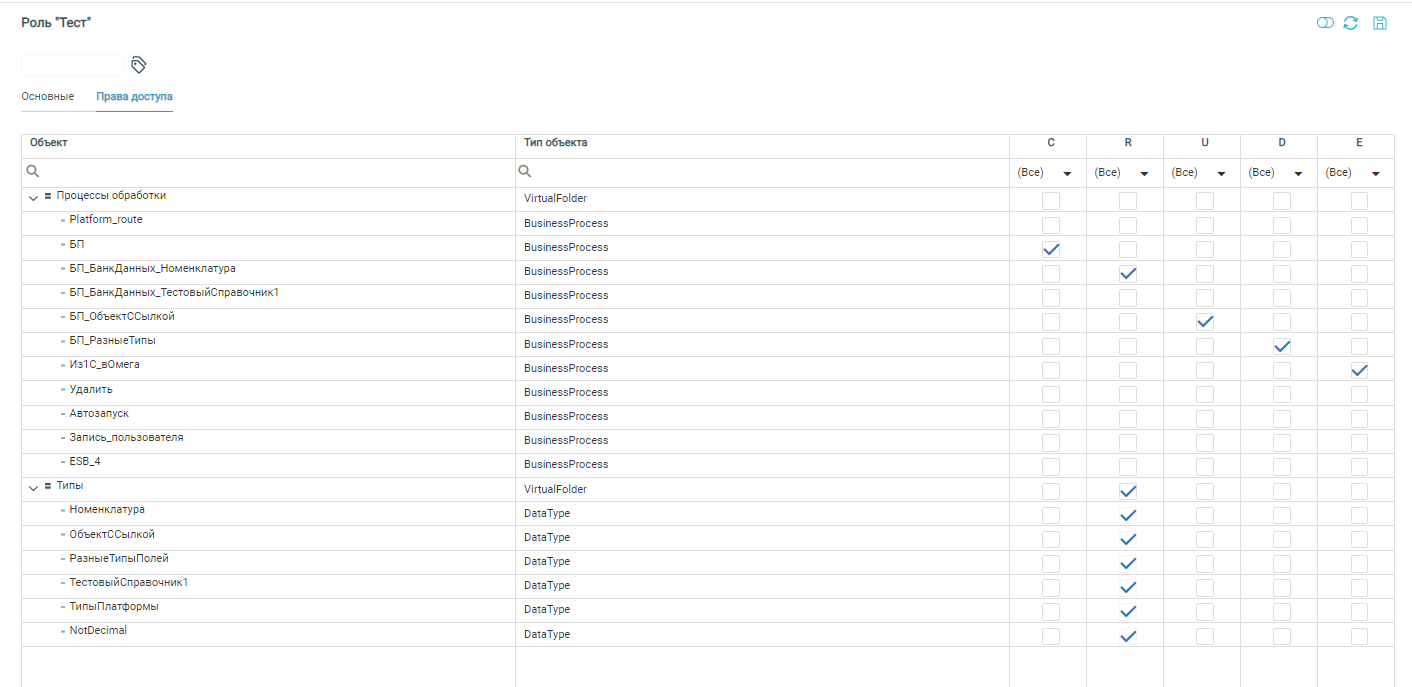Screen dimensions: 1412x687
Task: Click the save (floppy disk) icon
Action: [1380, 23]
